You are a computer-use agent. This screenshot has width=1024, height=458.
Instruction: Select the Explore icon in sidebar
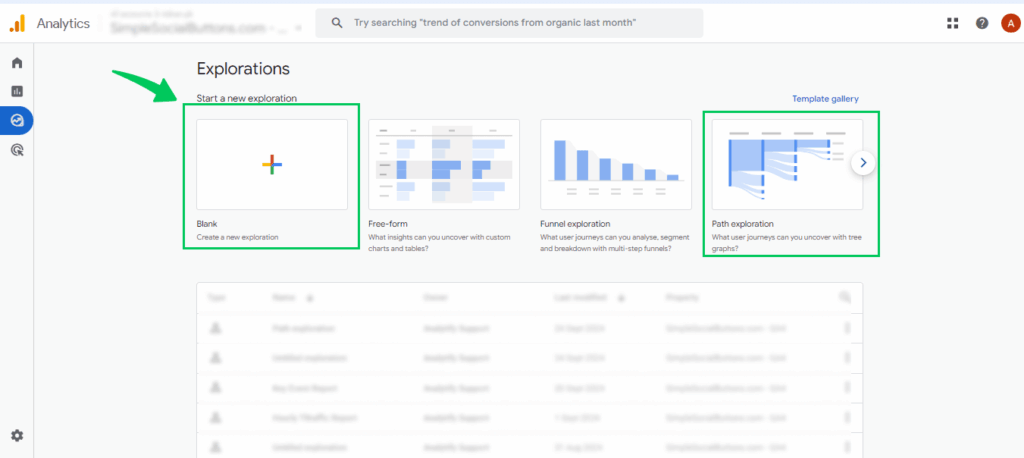pyautogui.click(x=17, y=120)
